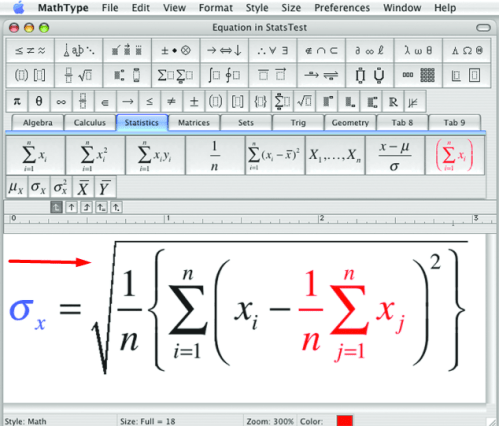Open the Sets tab
The image size is (499, 426).
pos(246,123)
